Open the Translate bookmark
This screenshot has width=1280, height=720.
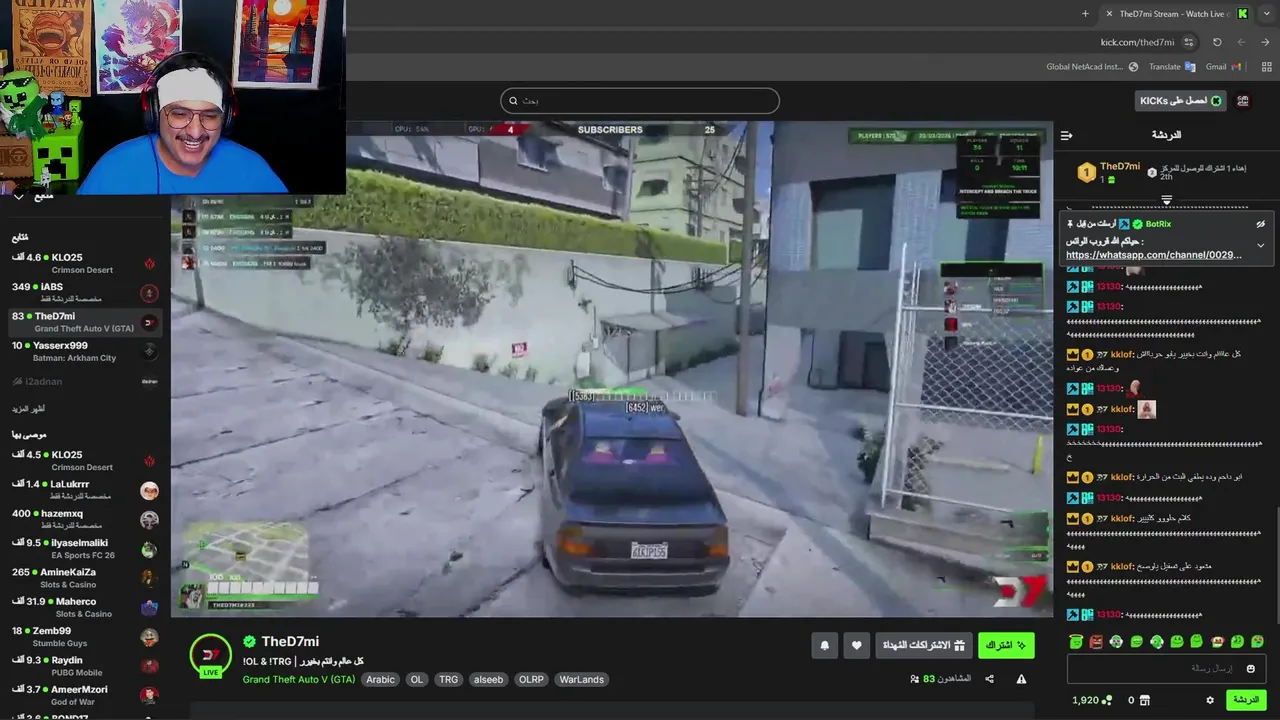point(1172,67)
